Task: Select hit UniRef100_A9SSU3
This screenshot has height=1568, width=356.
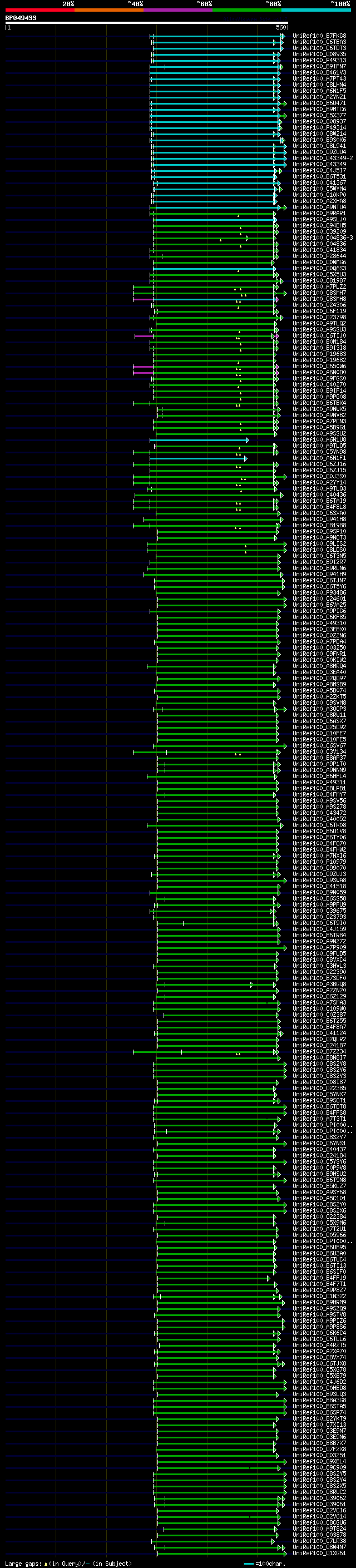Action: click(319, 330)
